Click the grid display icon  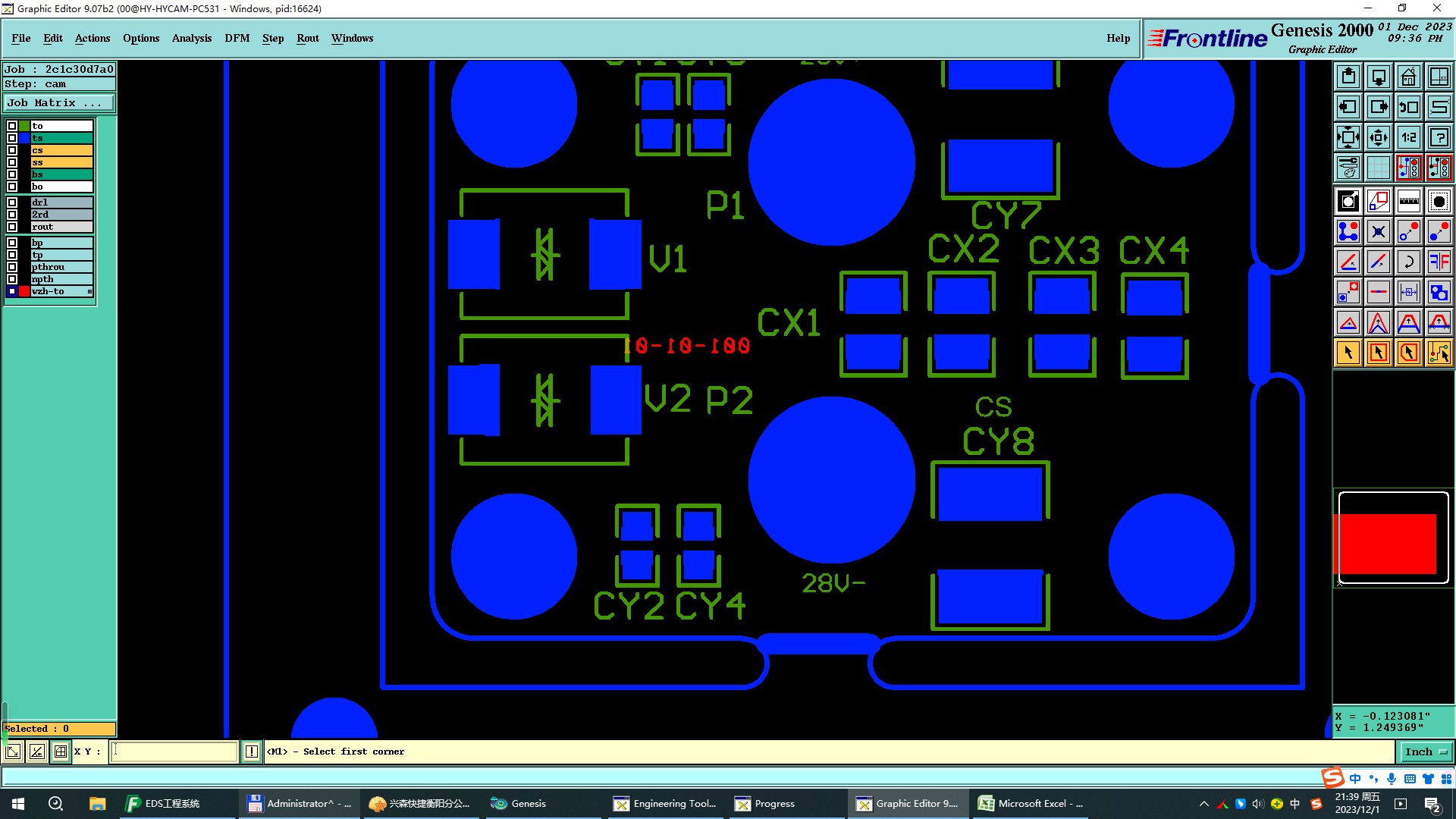[1378, 168]
